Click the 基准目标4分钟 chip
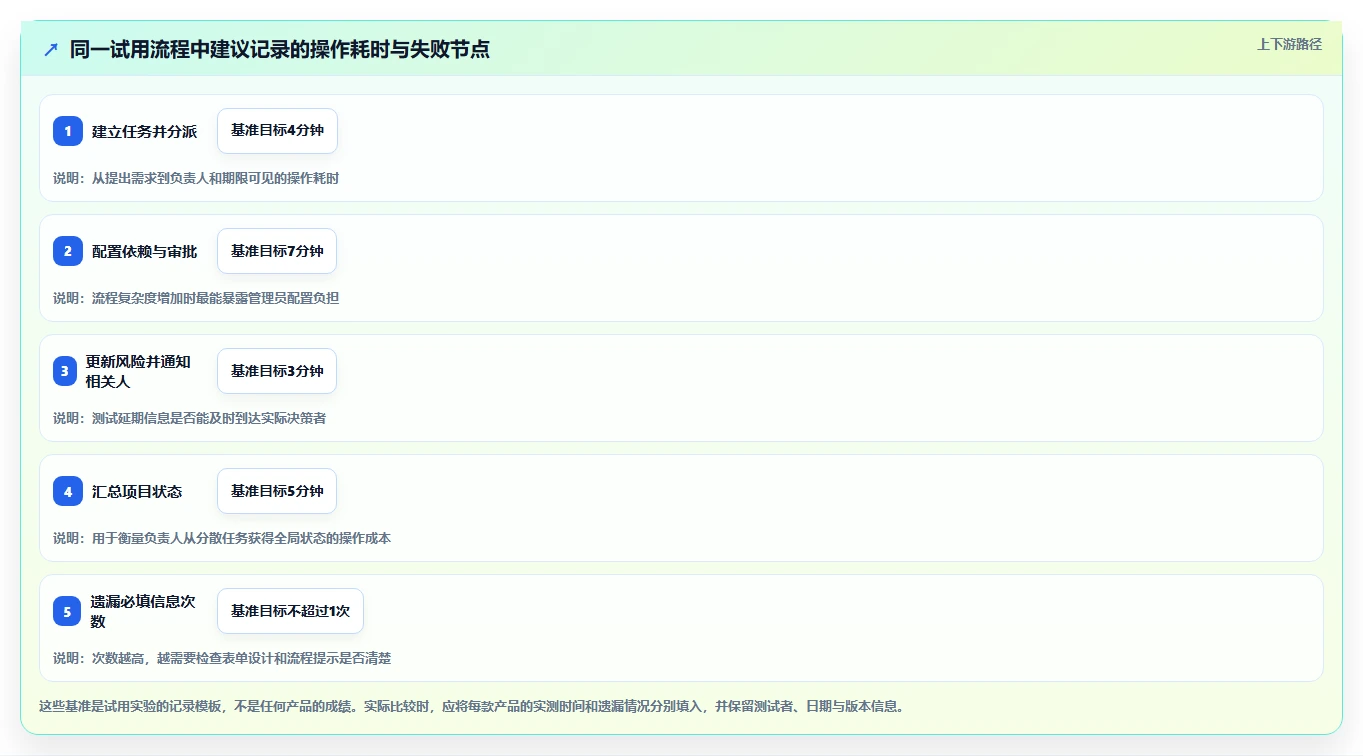 [277, 131]
